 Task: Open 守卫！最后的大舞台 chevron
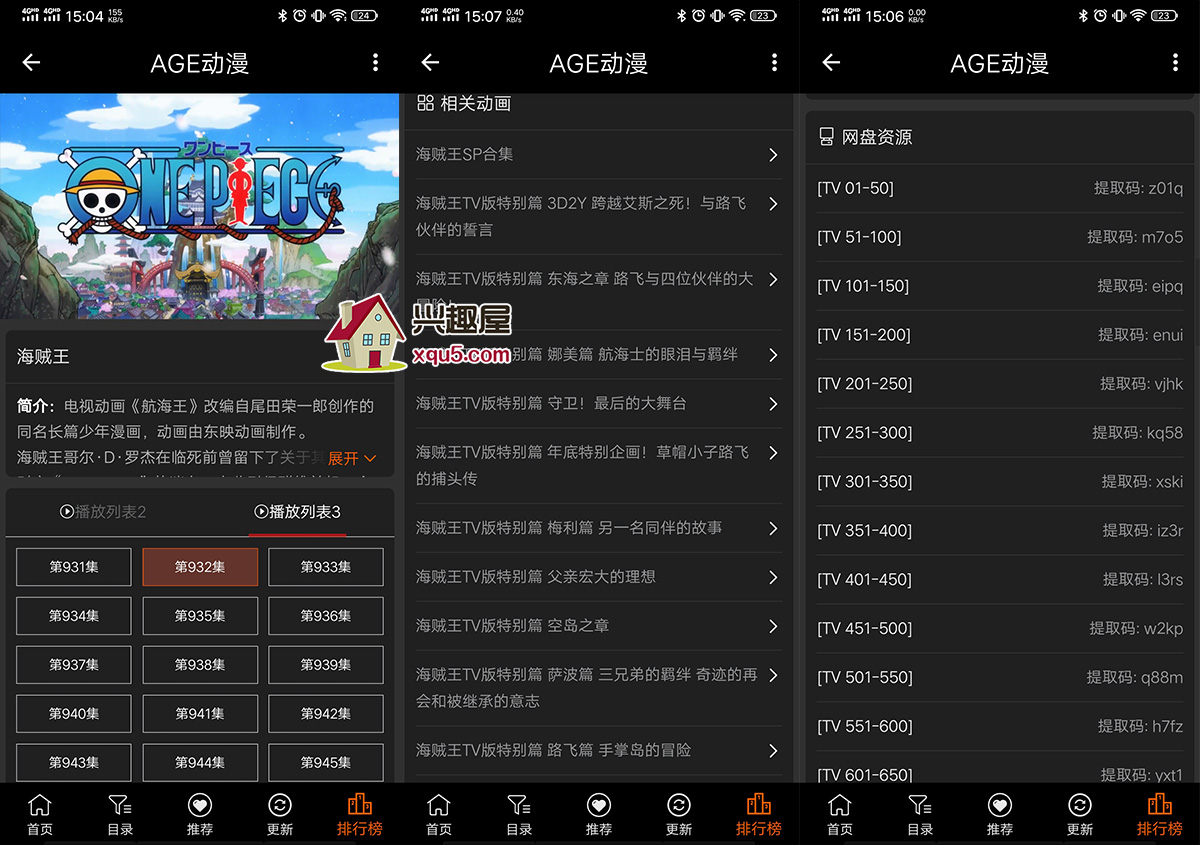[773, 404]
